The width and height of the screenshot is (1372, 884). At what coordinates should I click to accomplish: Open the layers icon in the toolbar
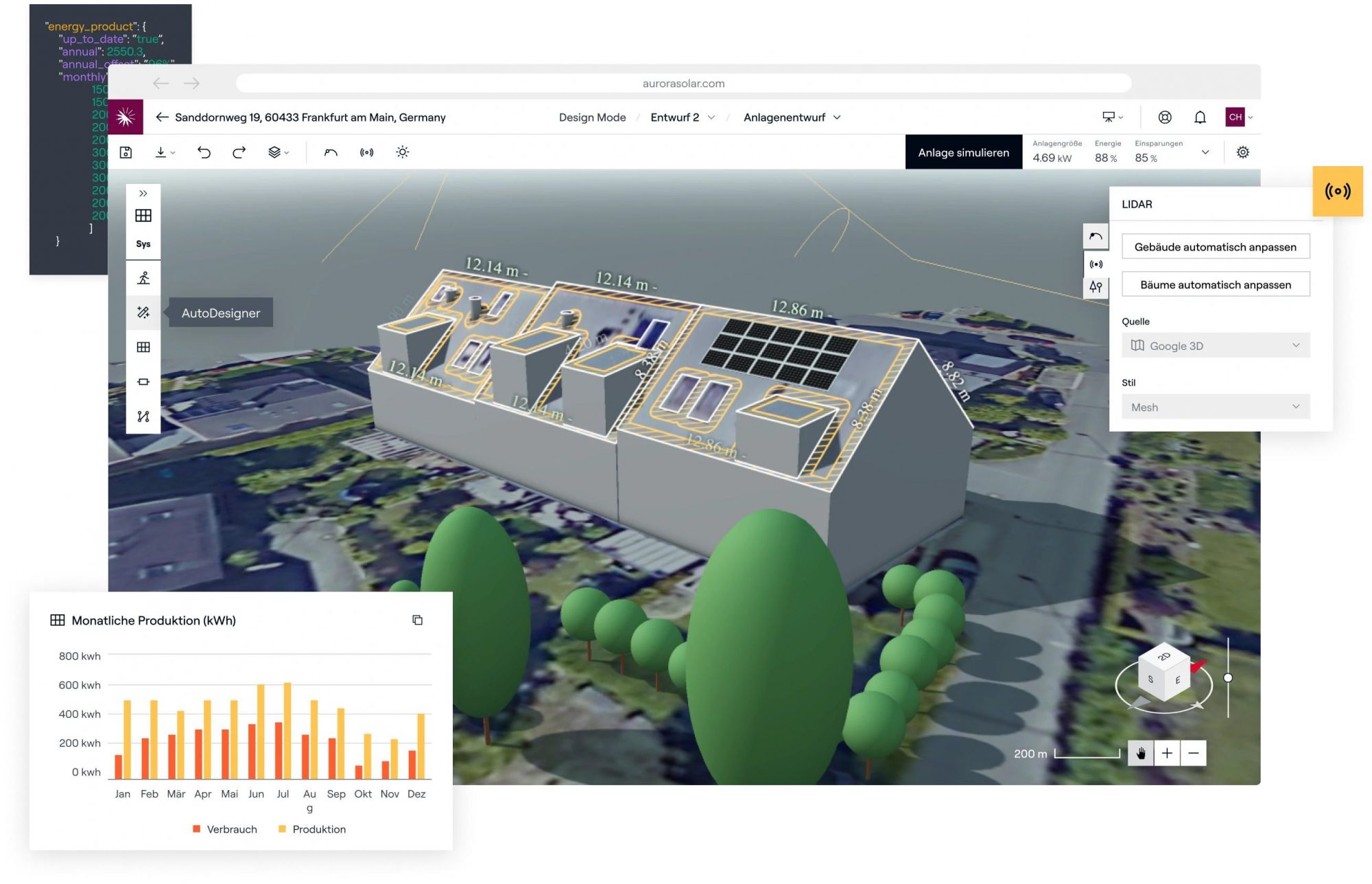(275, 152)
